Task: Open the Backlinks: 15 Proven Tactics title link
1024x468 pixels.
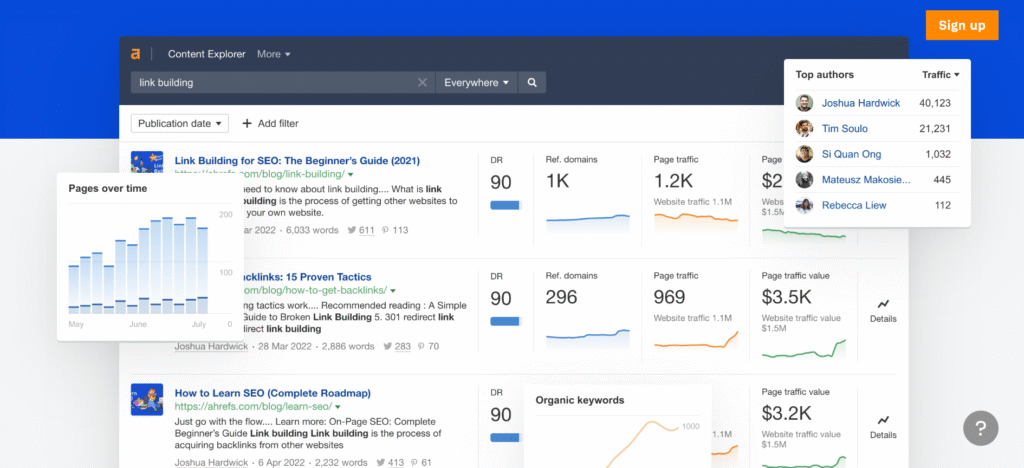Action: click(x=307, y=277)
